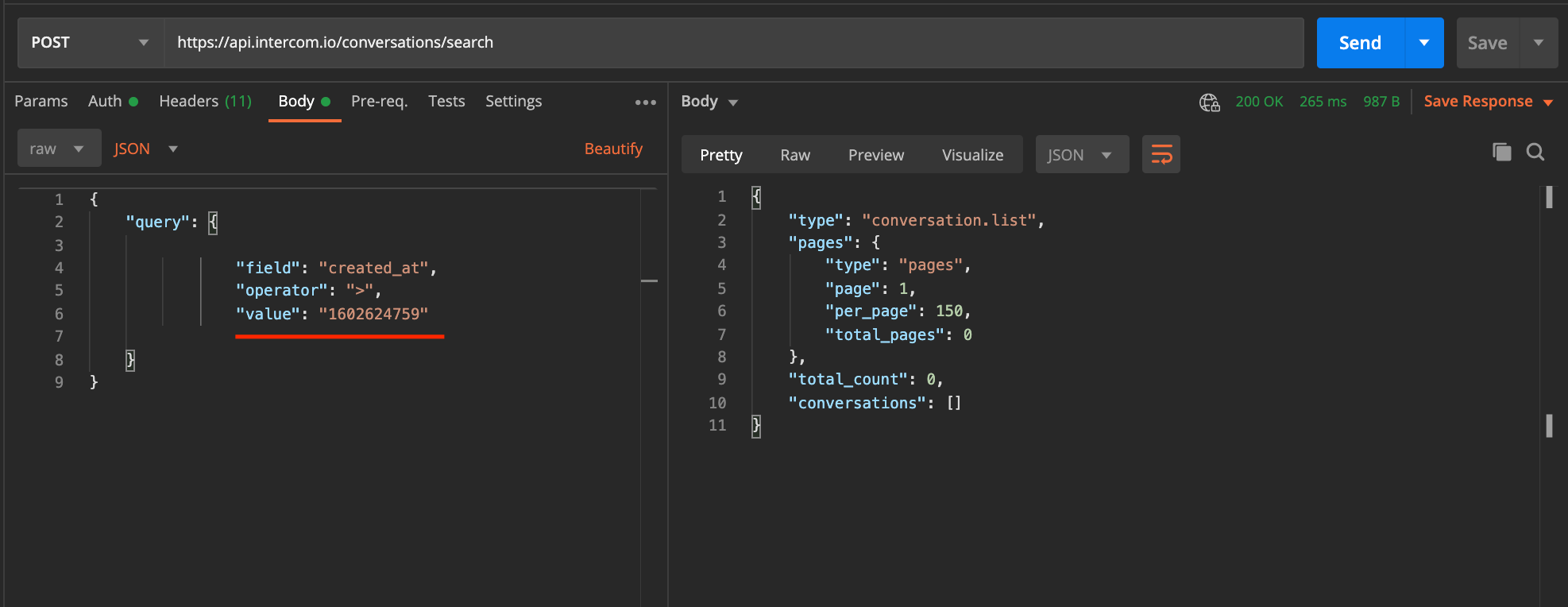Click the blue Send button

1360,43
